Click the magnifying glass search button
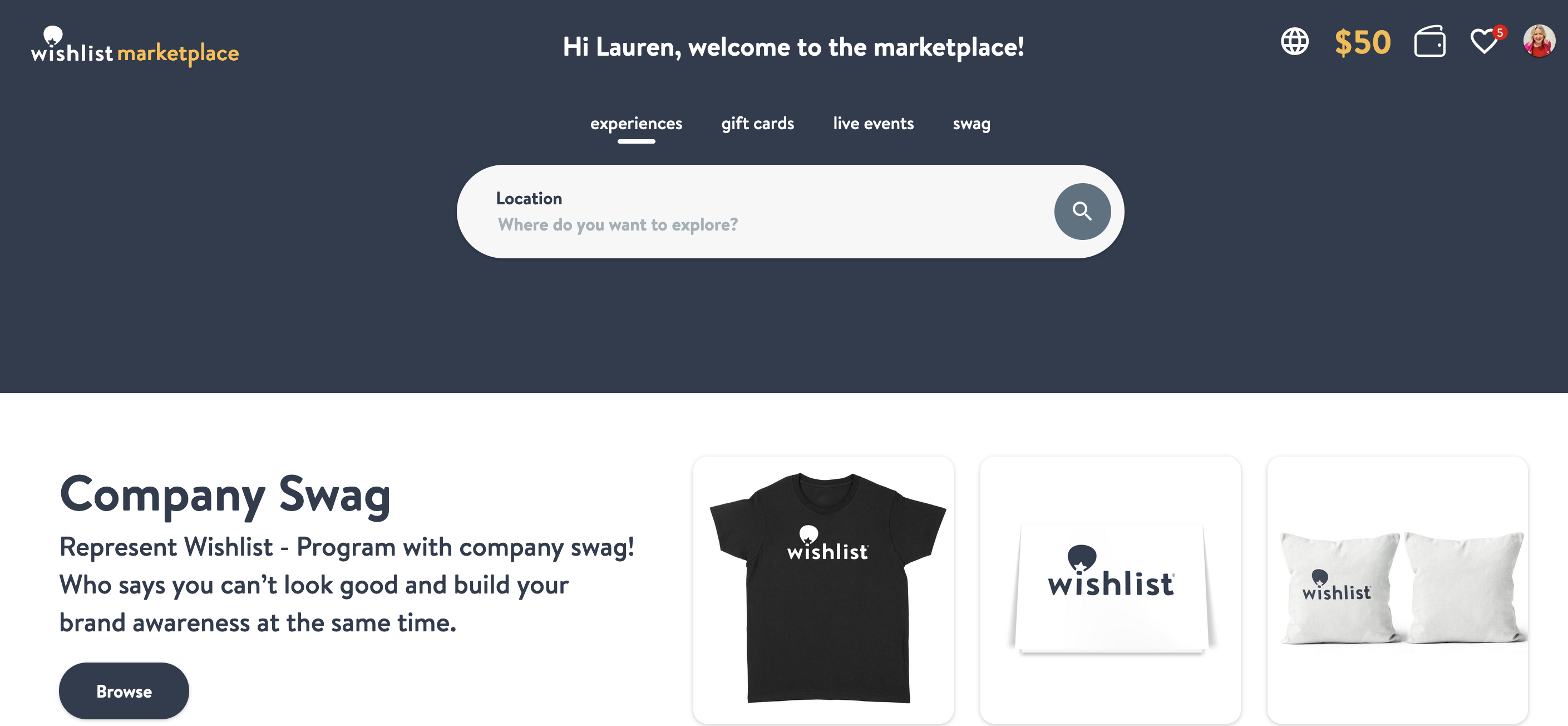Image resolution: width=1568 pixels, height=726 pixels. click(1082, 212)
